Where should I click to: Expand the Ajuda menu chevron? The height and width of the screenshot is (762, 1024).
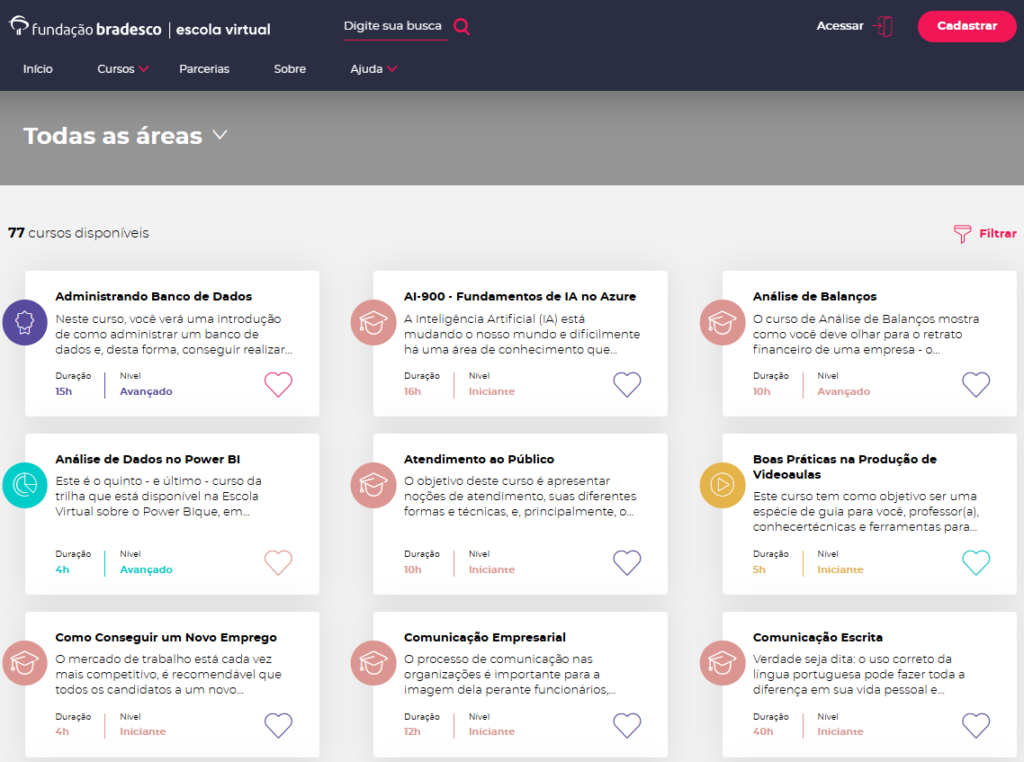[392, 69]
